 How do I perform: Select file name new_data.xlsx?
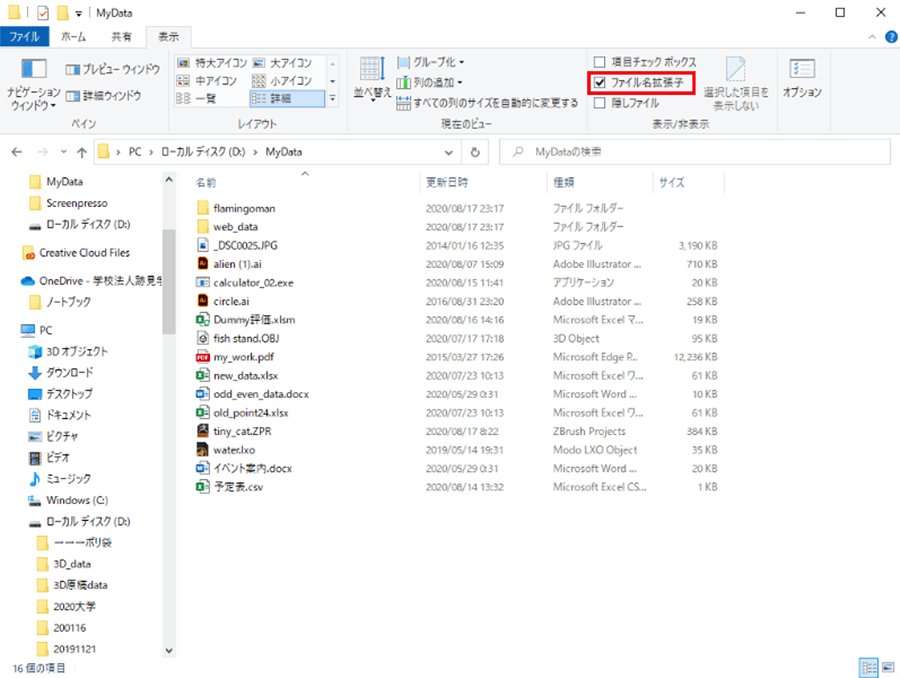(246, 376)
